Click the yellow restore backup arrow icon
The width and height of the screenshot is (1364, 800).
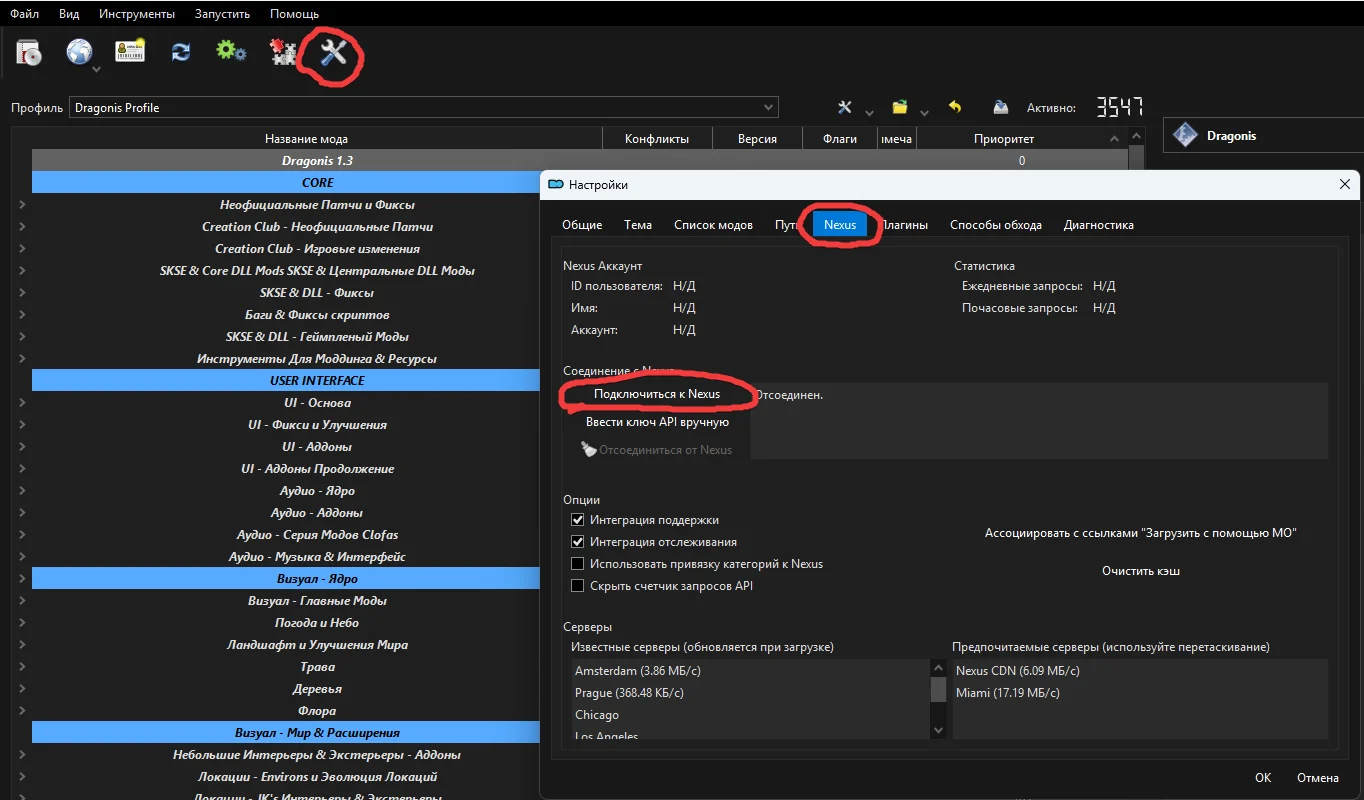coord(955,107)
